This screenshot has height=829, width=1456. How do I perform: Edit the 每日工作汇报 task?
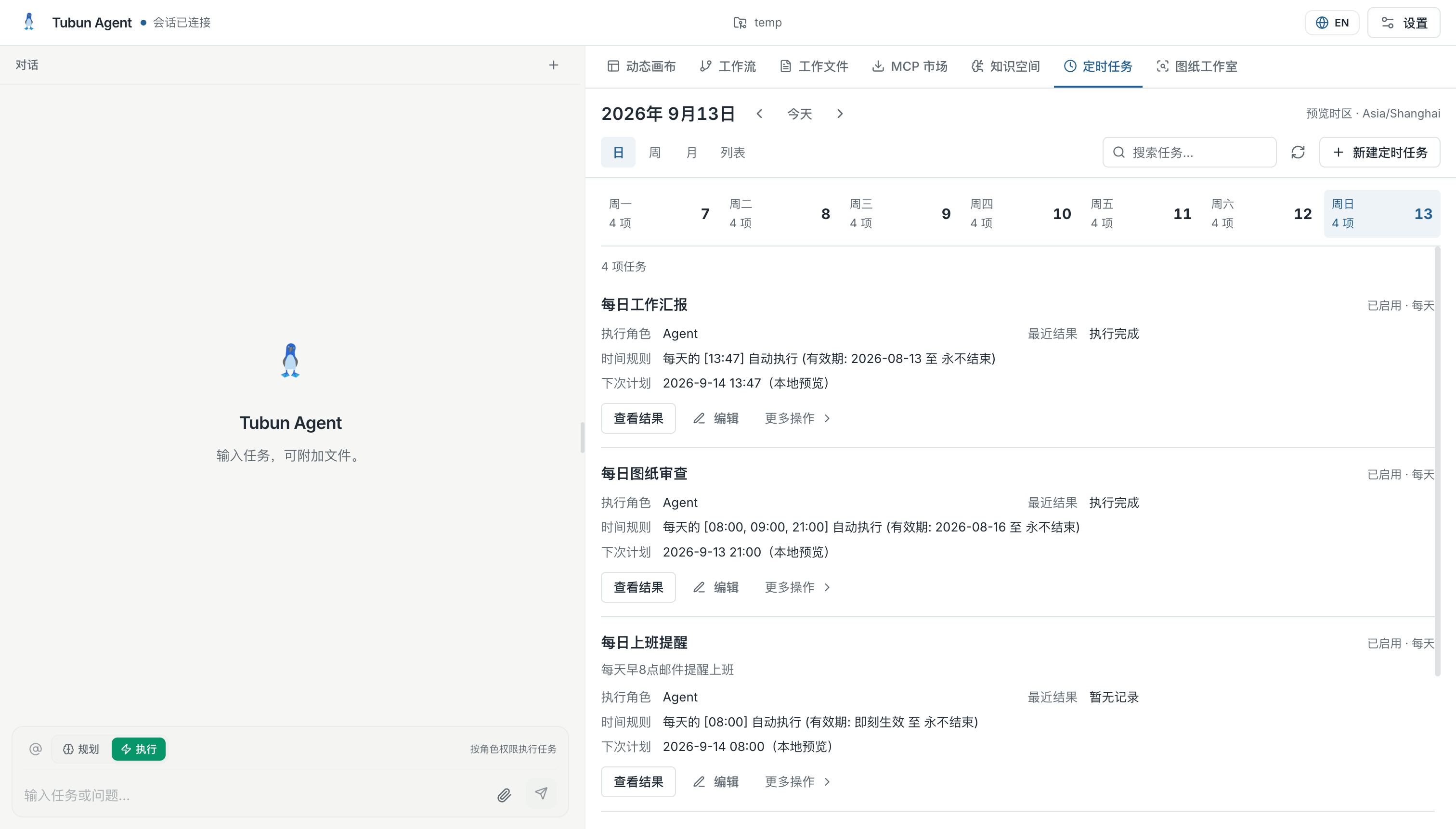tap(716, 418)
